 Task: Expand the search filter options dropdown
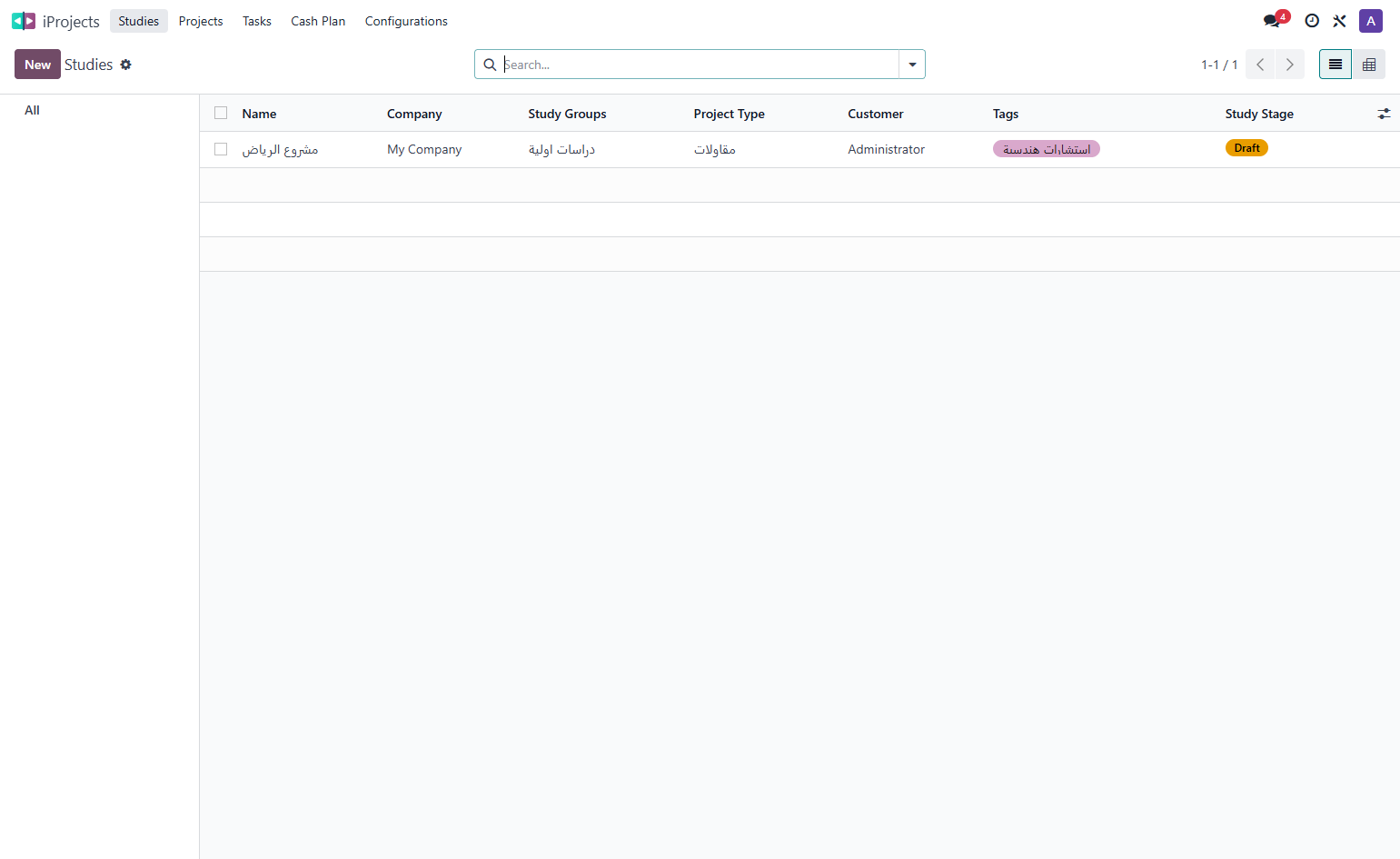point(912,65)
